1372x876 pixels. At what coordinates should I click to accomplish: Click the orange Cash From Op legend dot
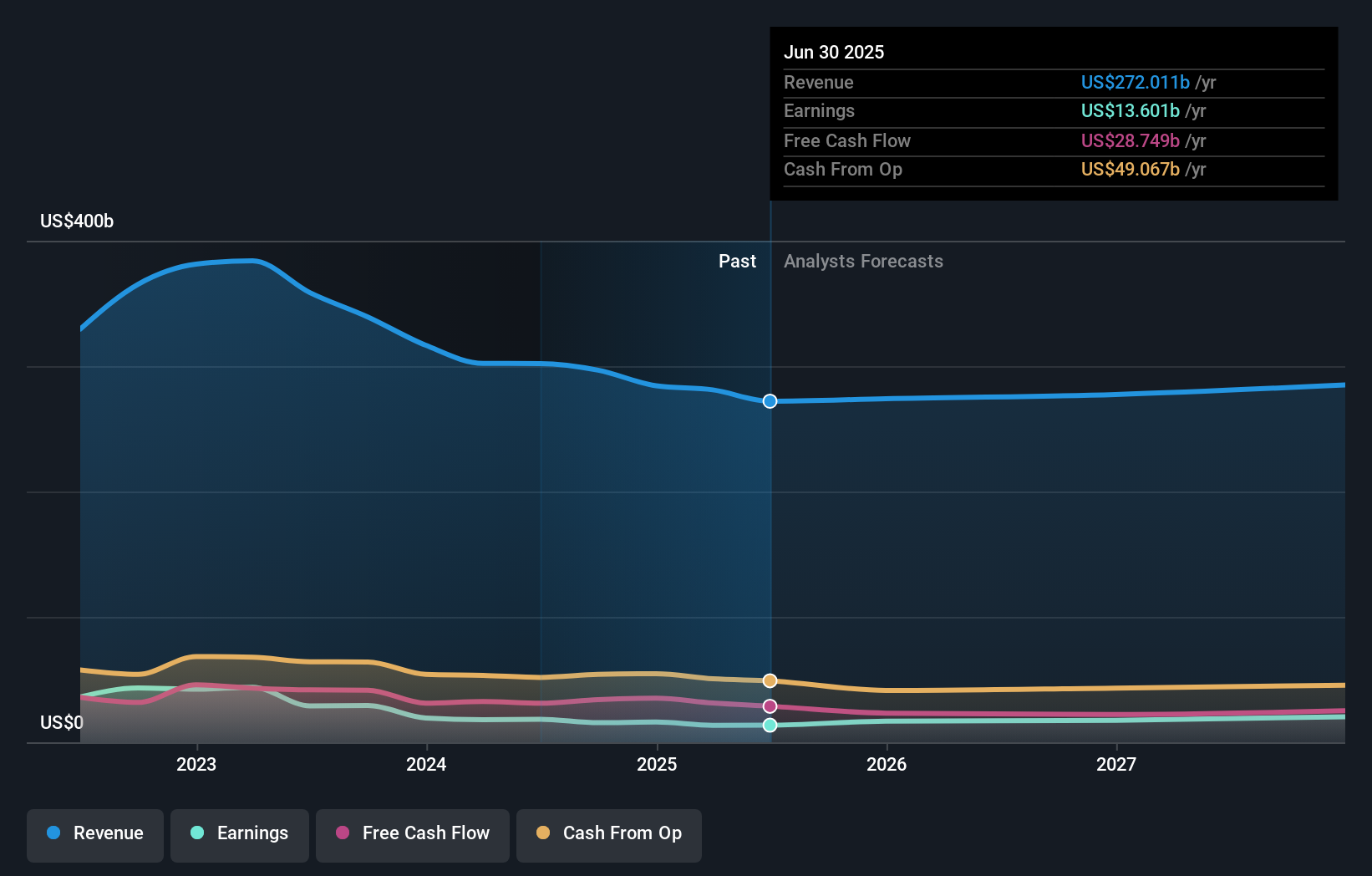click(544, 833)
